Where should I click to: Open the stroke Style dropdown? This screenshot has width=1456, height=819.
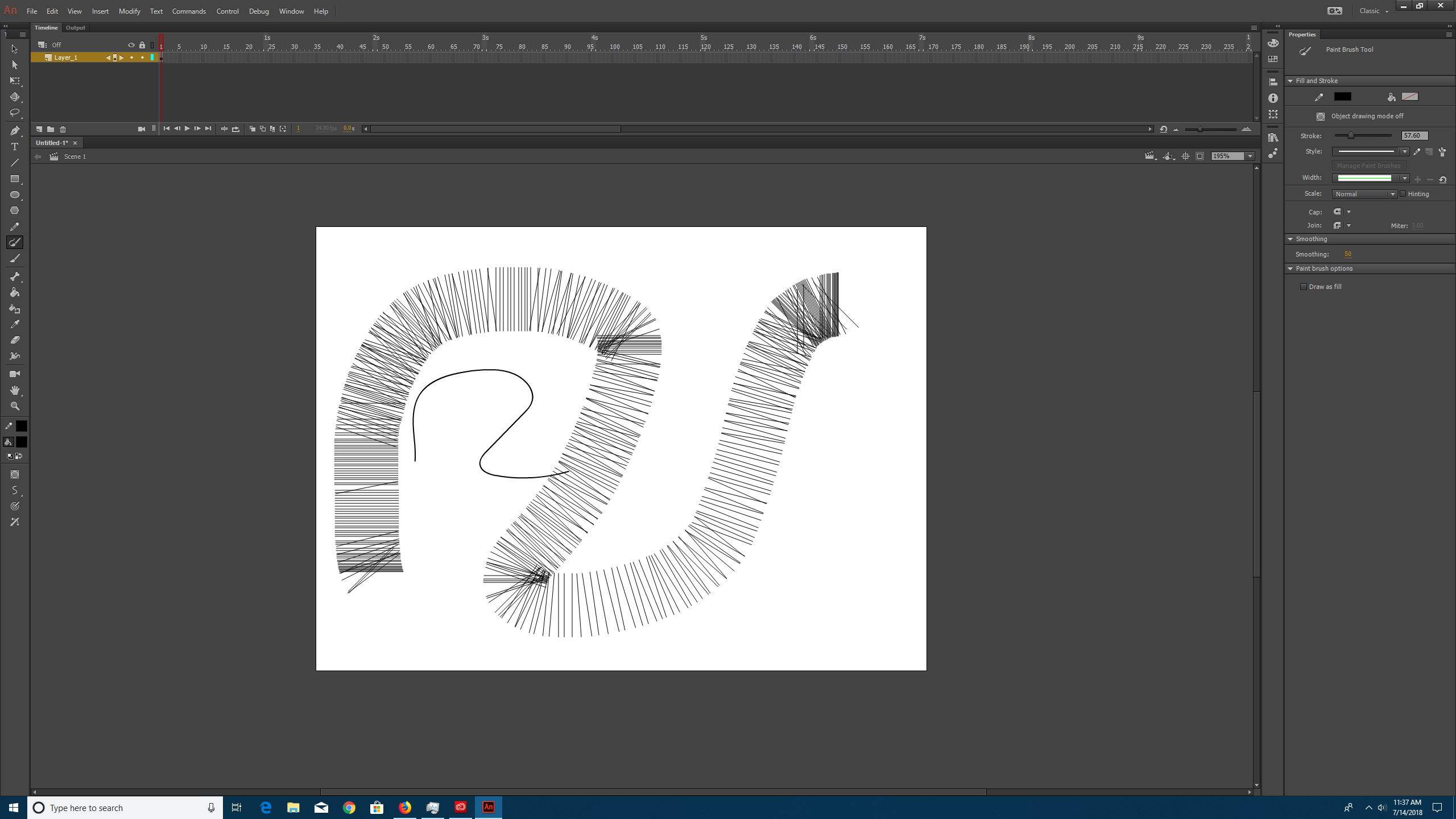1370,151
